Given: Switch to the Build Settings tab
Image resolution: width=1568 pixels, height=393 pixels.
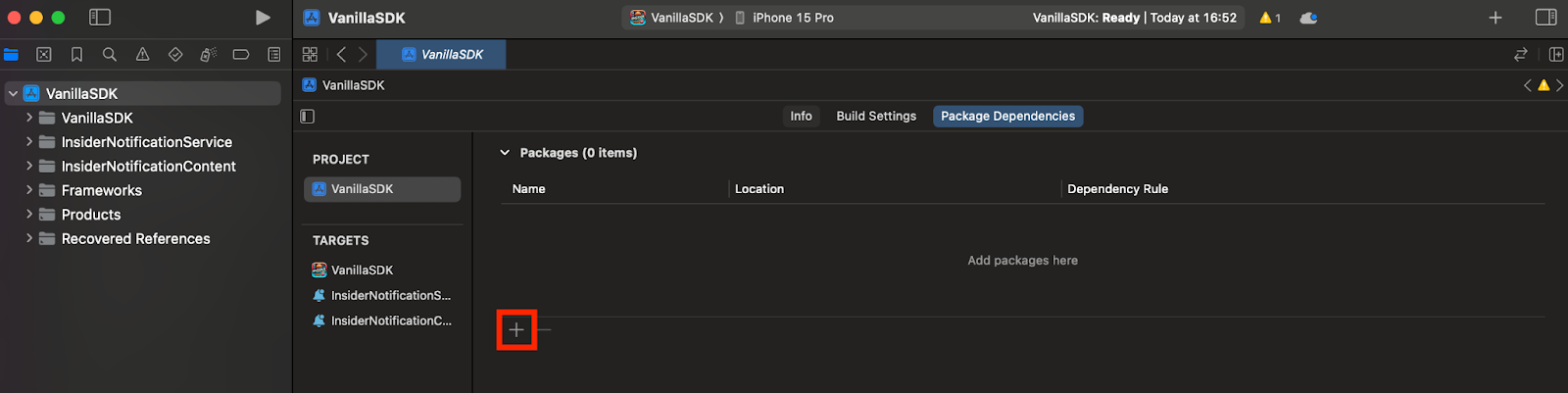Looking at the screenshot, I should tap(876, 117).
